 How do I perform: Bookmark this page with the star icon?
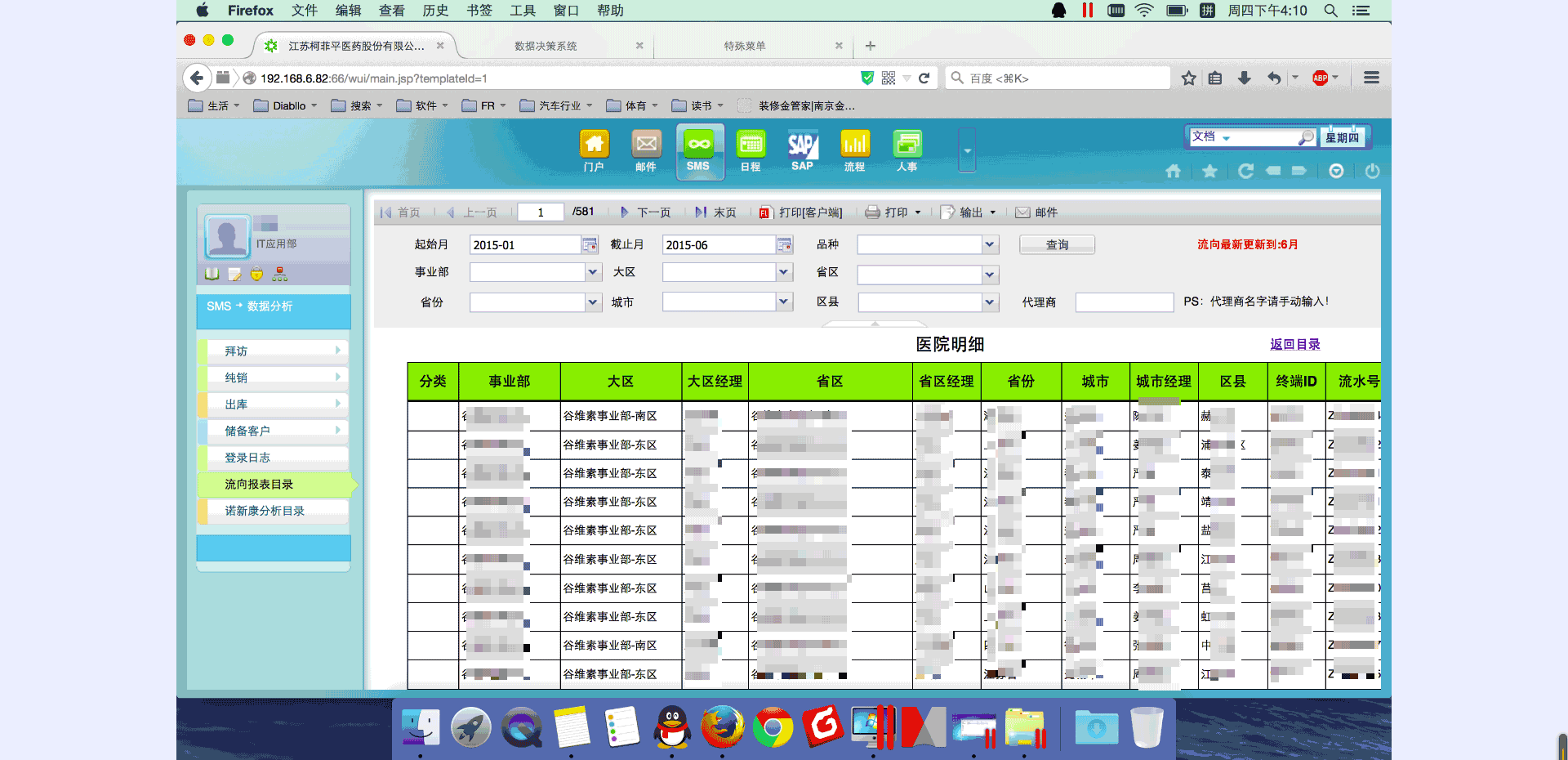coord(1189,78)
